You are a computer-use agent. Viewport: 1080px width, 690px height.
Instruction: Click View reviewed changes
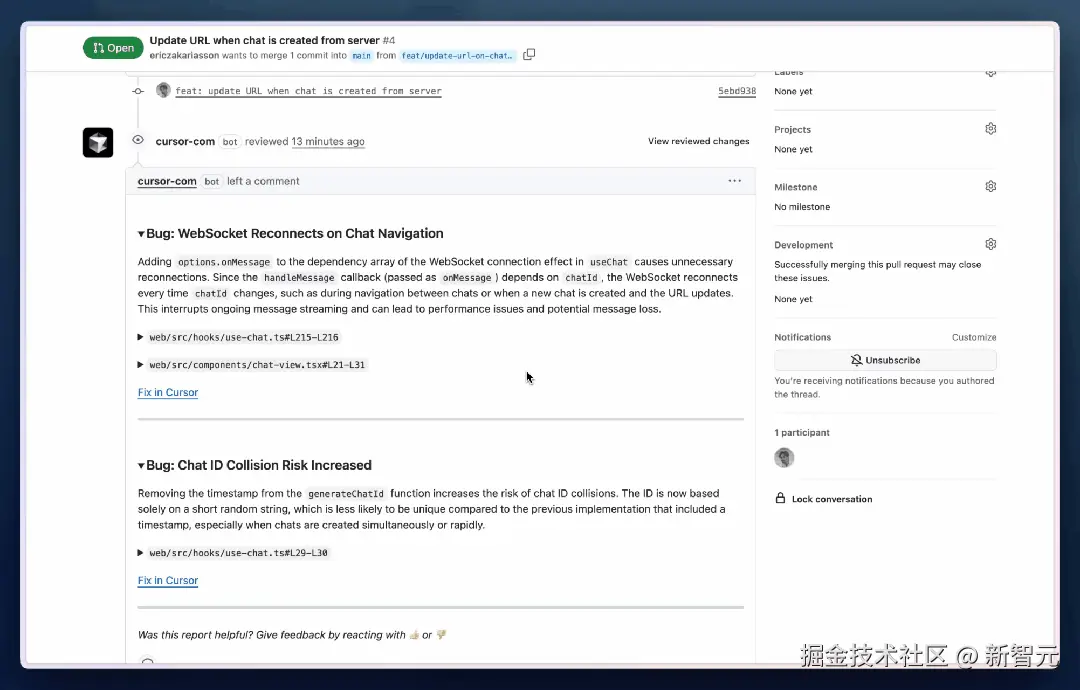698,141
